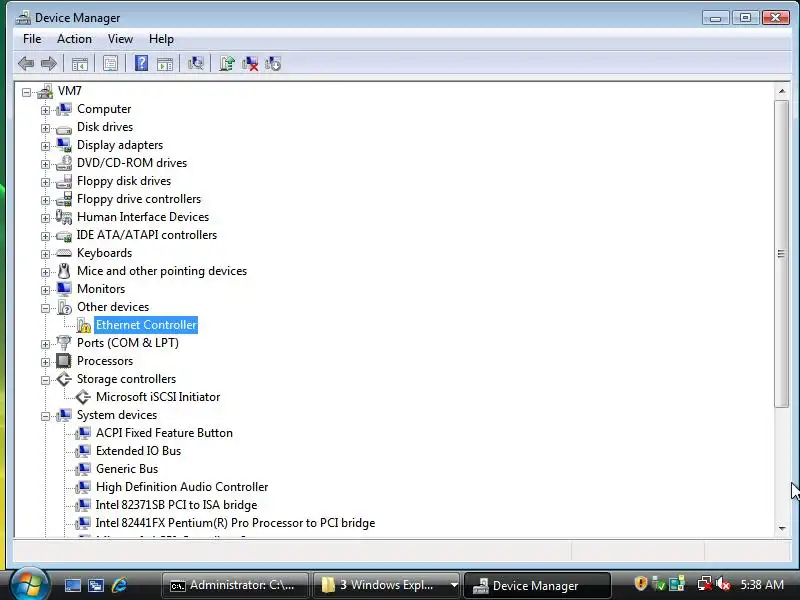Select the Floppy drive controllers icon
The image size is (800, 600).
64,199
